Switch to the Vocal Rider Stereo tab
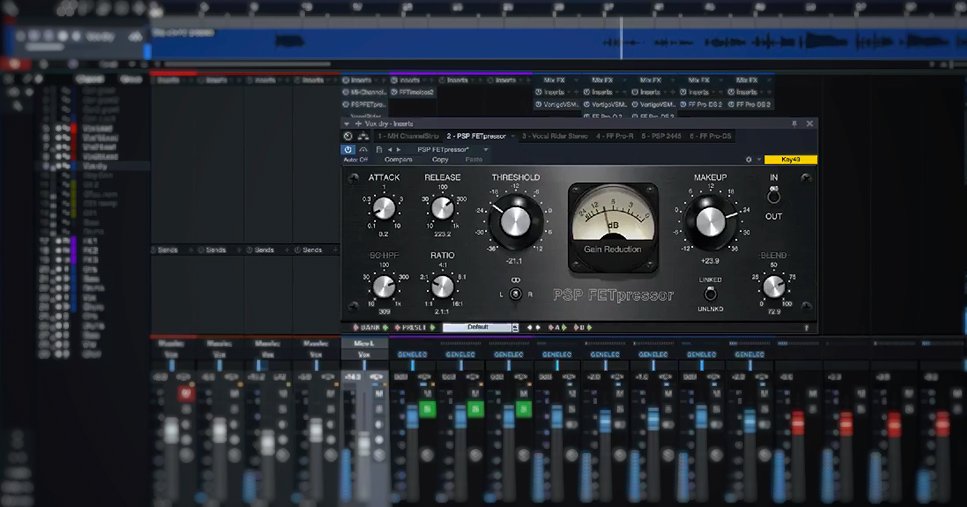The height and width of the screenshot is (507, 967). pos(555,136)
